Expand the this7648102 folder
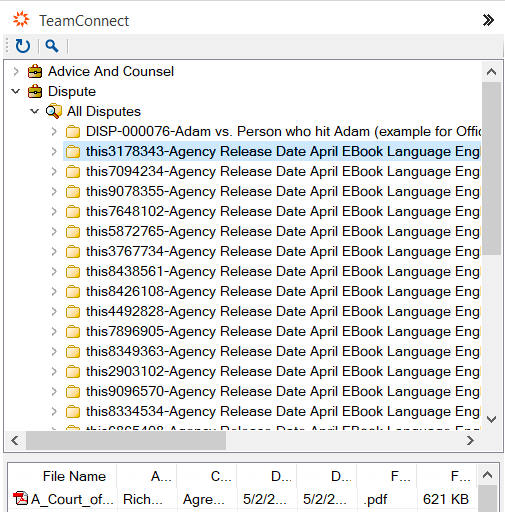Screen dimensions: 505x512 click(54, 211)
